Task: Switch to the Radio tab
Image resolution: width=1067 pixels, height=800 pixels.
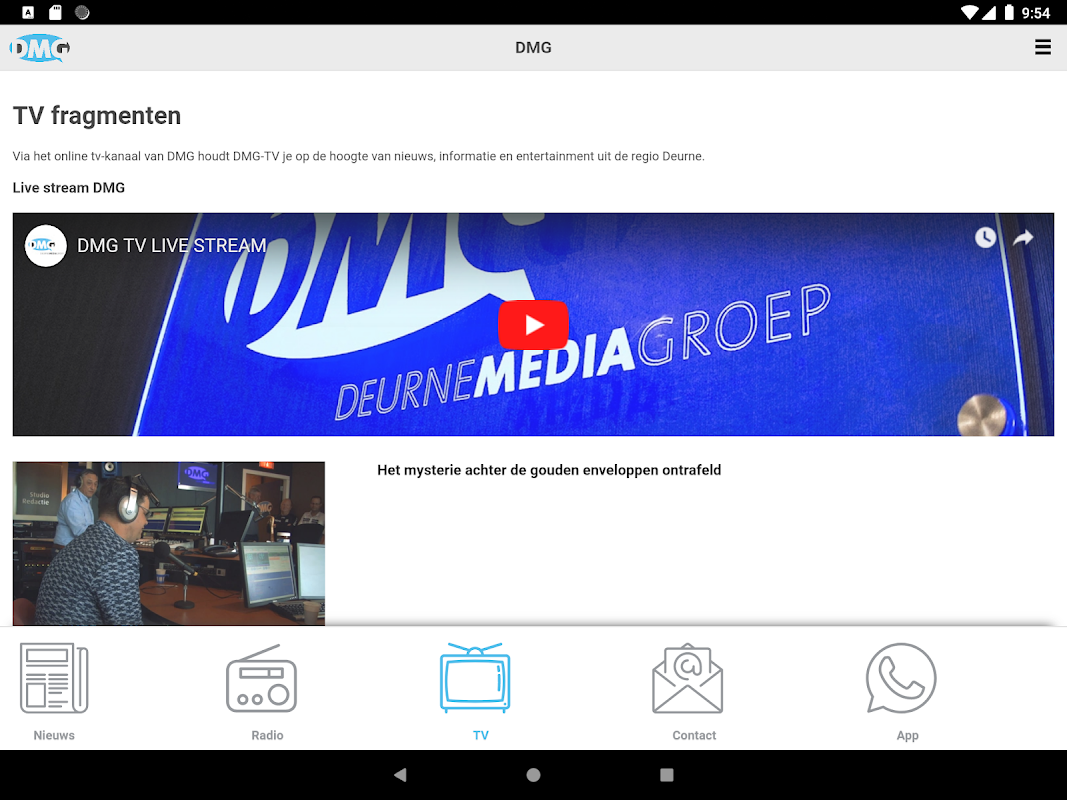Action: point(267,692)
